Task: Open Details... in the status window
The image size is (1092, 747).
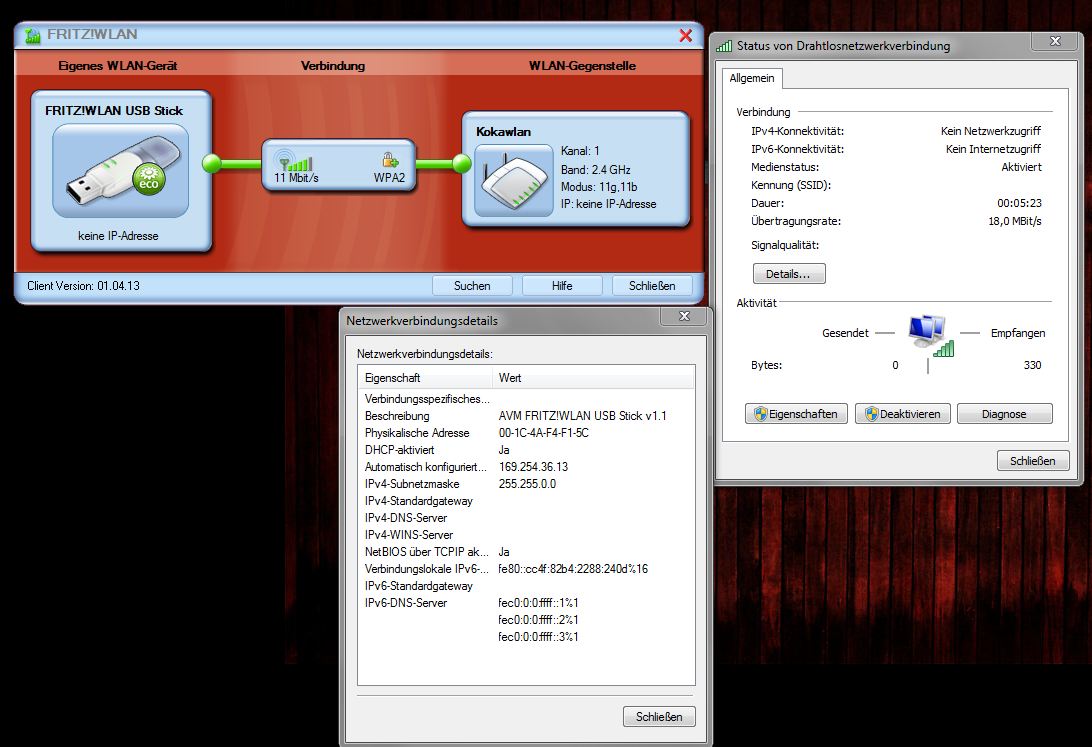Action: click(x=789, y=274)
